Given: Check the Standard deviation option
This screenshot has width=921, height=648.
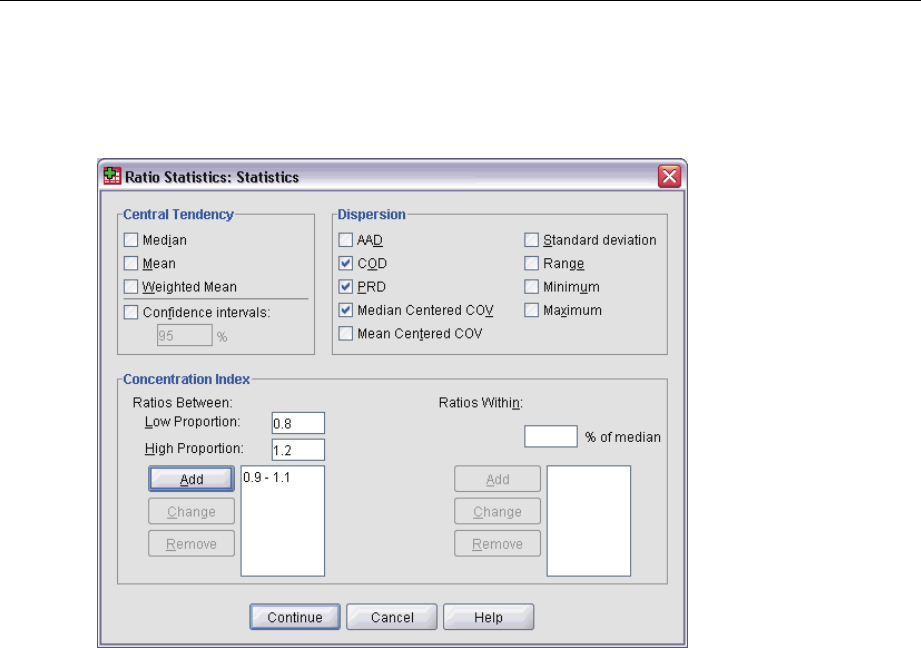Looking at the screenshot, I should pyautogui.click(x=532, y=240).
